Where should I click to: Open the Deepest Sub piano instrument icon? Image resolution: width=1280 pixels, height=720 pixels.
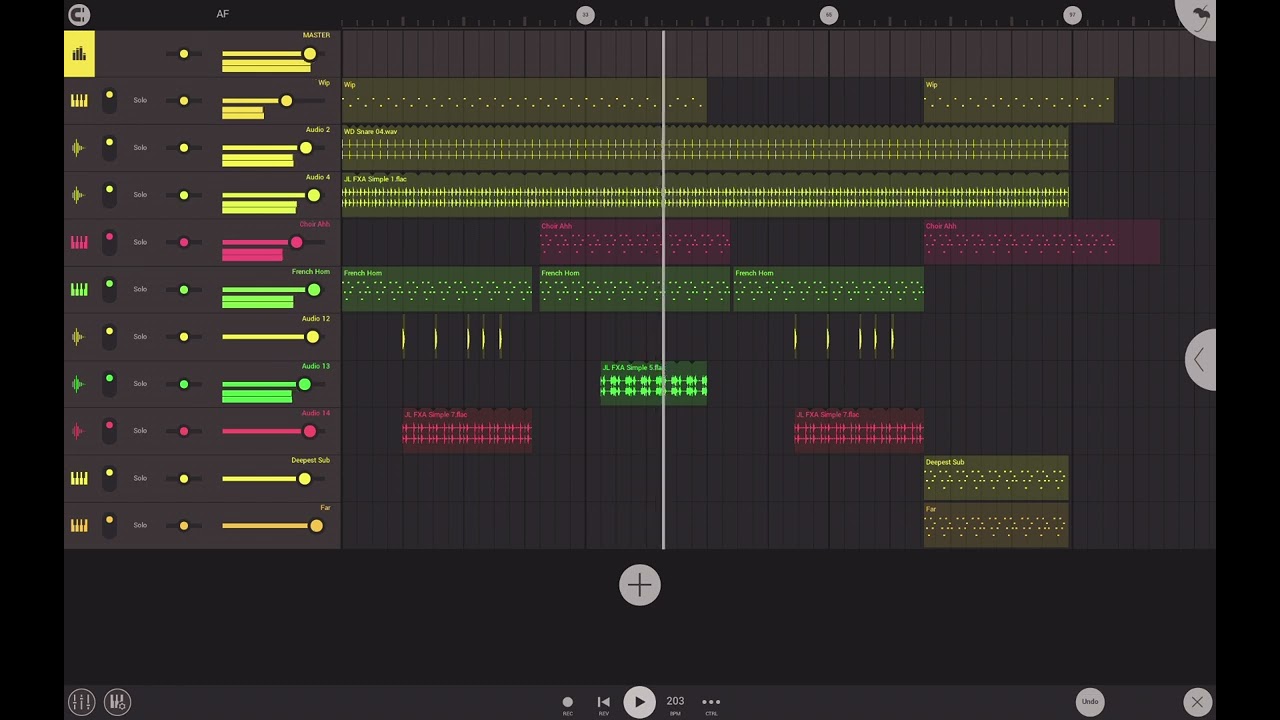[x=79, y=478]
